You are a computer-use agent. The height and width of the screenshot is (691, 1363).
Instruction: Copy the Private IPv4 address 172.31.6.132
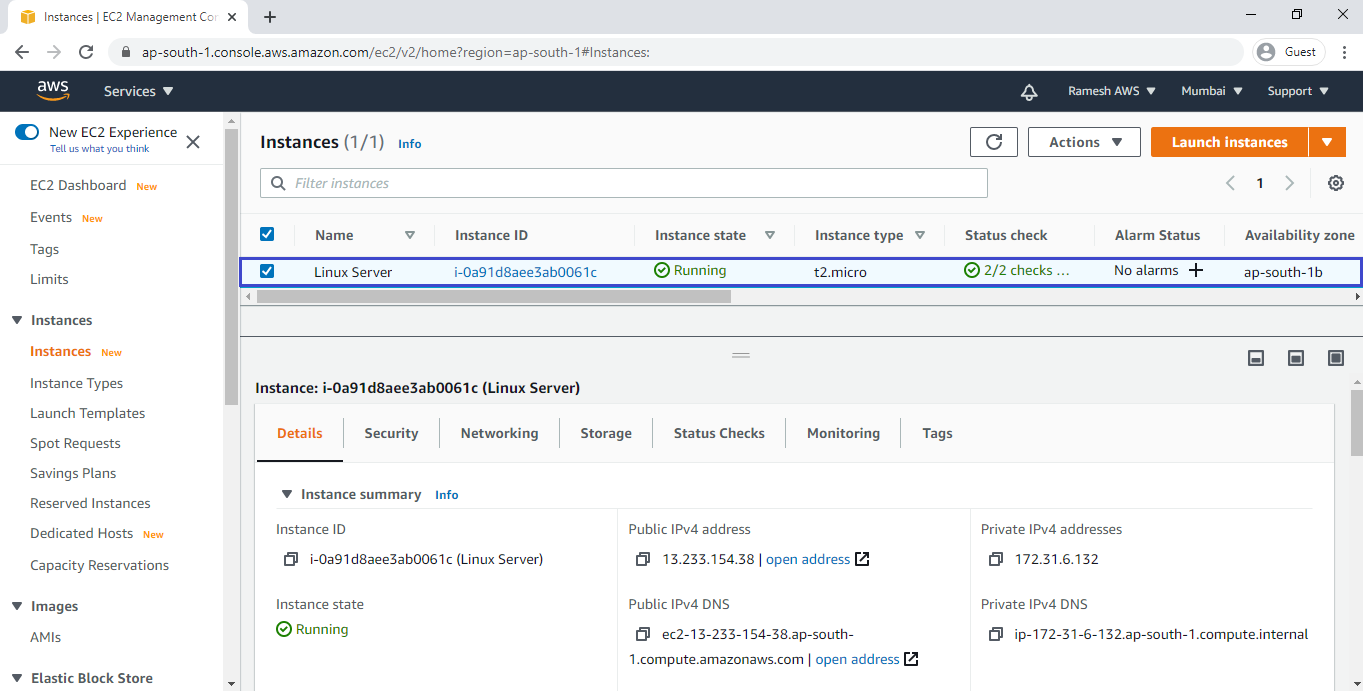coord(995,559)
